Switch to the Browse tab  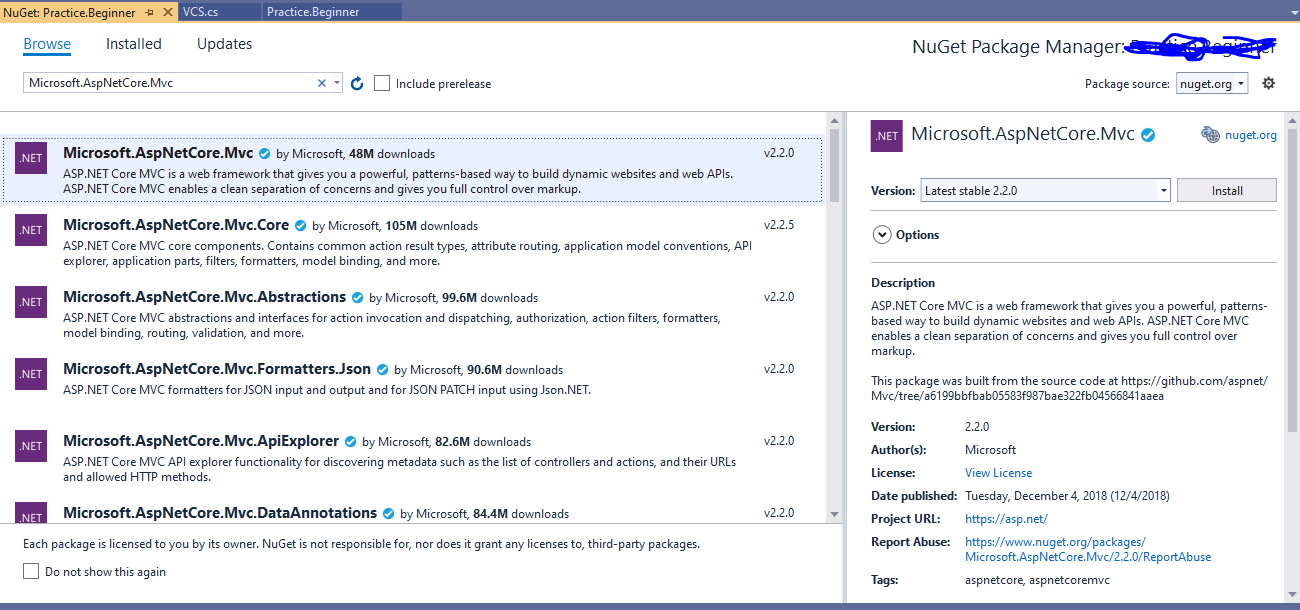(x=47, y=44)
